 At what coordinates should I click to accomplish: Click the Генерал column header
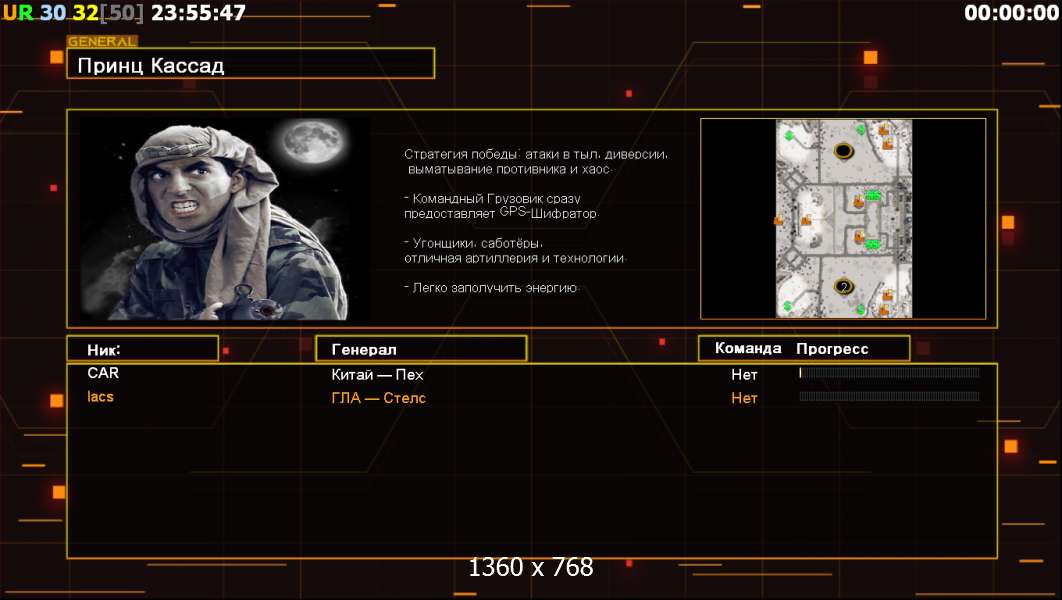421,349
